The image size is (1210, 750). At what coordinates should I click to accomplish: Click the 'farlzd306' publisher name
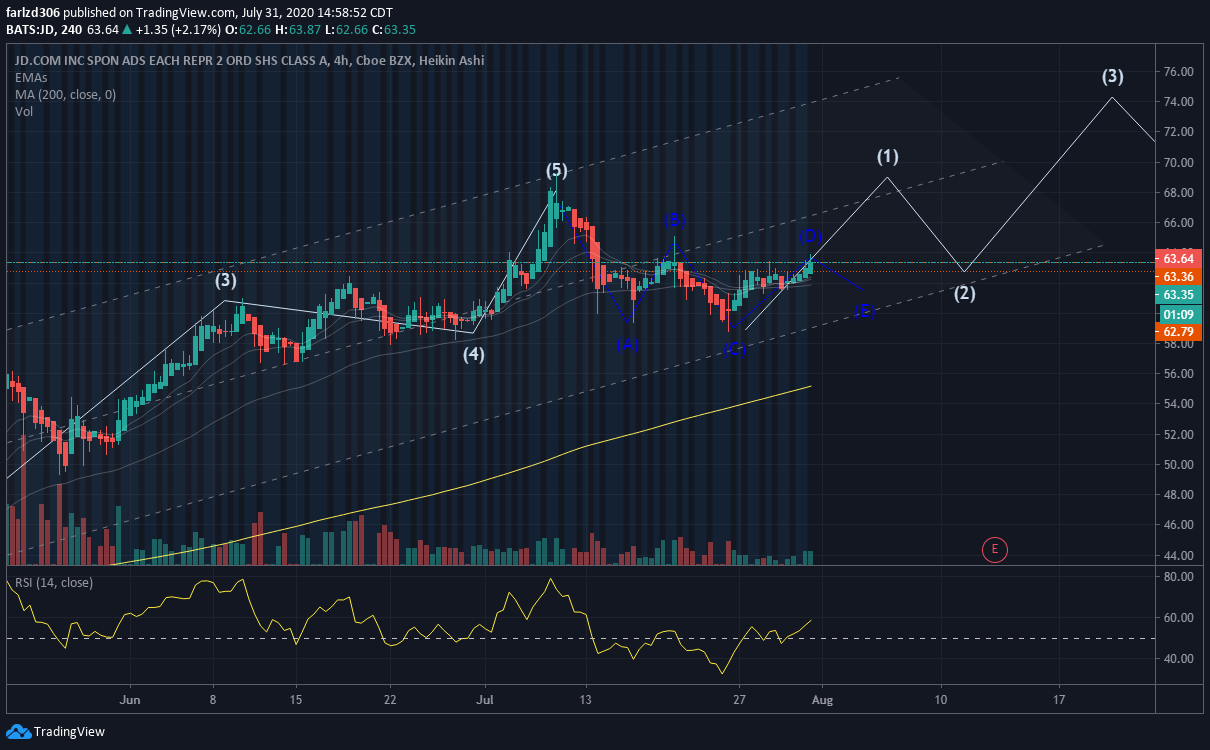tap(34, 13)
